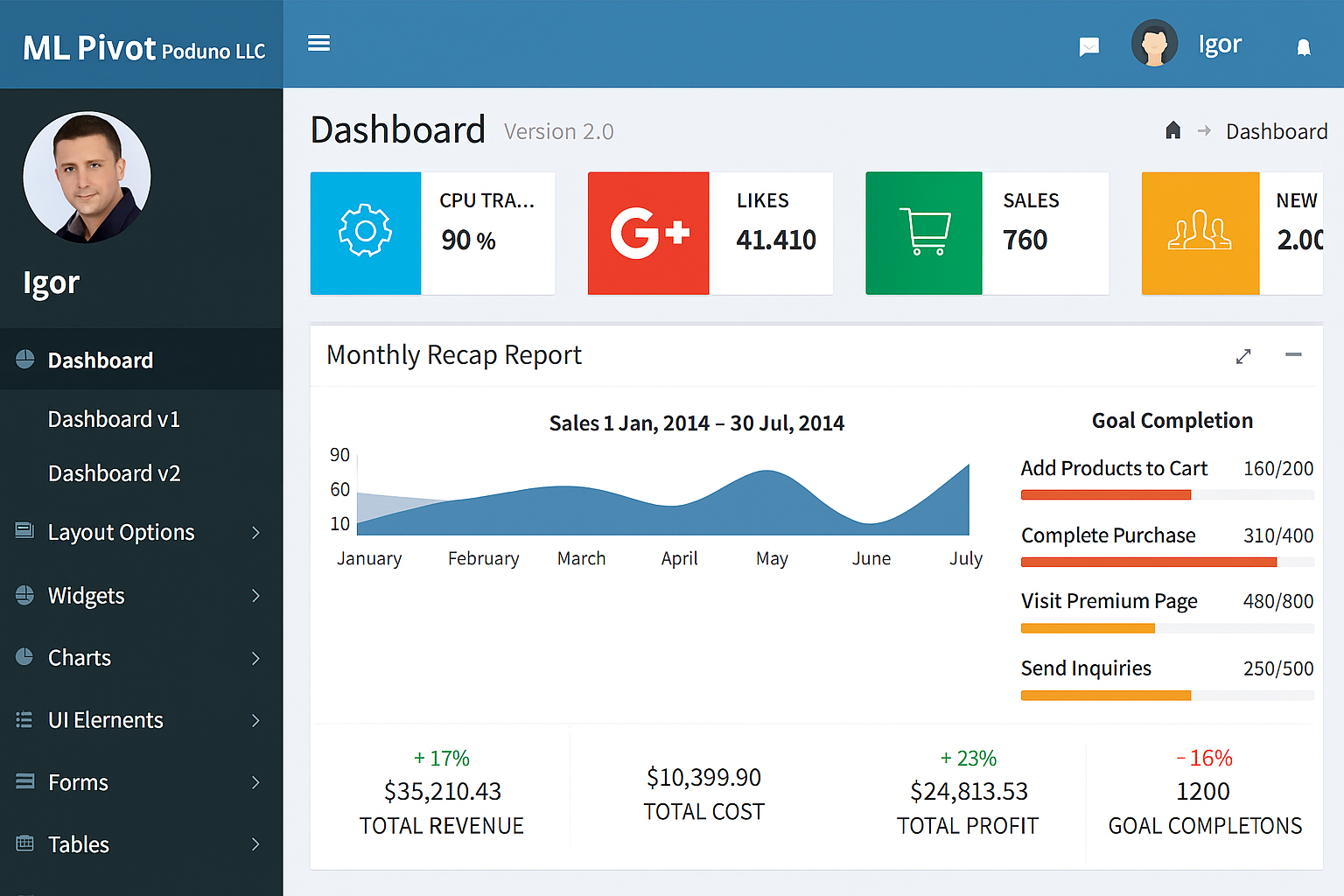
Task: Click the Add Products to Cart progress bar
Action: point(1166,495)
